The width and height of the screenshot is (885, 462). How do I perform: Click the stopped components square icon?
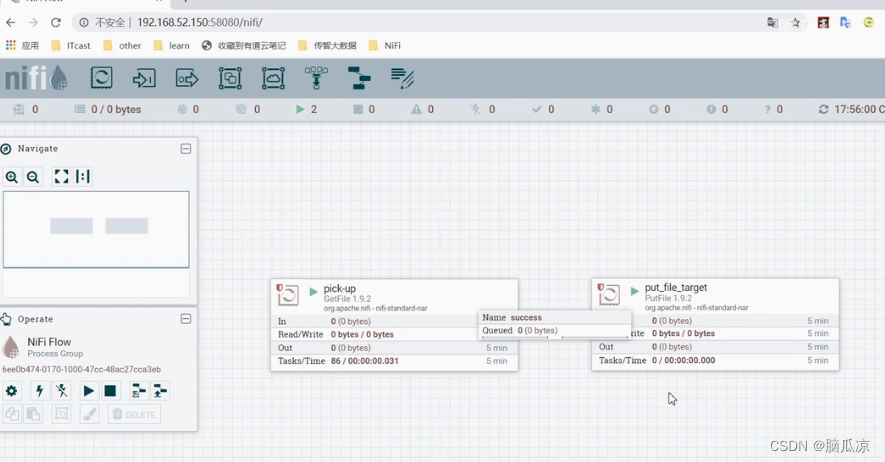(x=358, y=109)
